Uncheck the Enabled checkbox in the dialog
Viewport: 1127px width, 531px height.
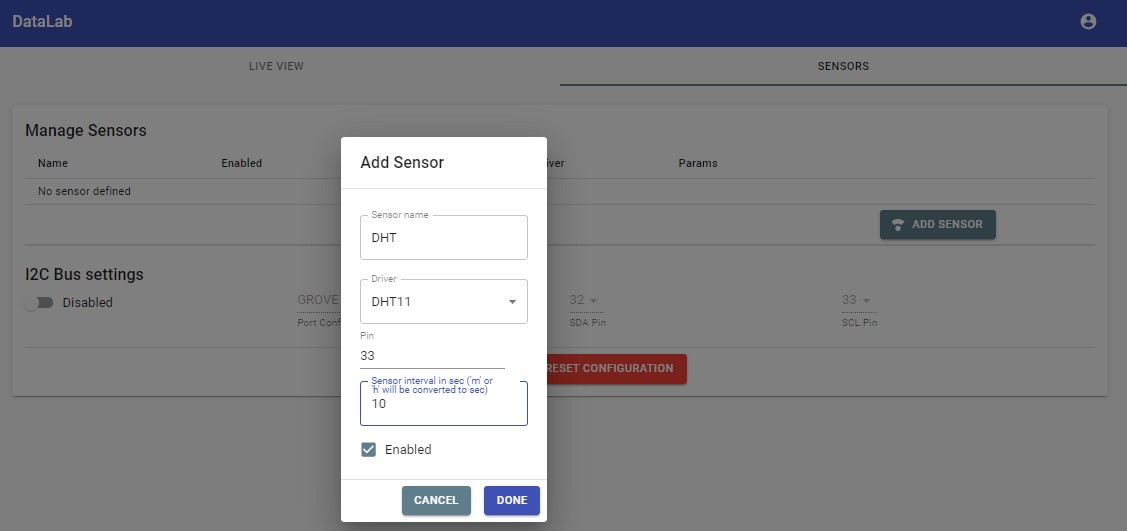369,450
